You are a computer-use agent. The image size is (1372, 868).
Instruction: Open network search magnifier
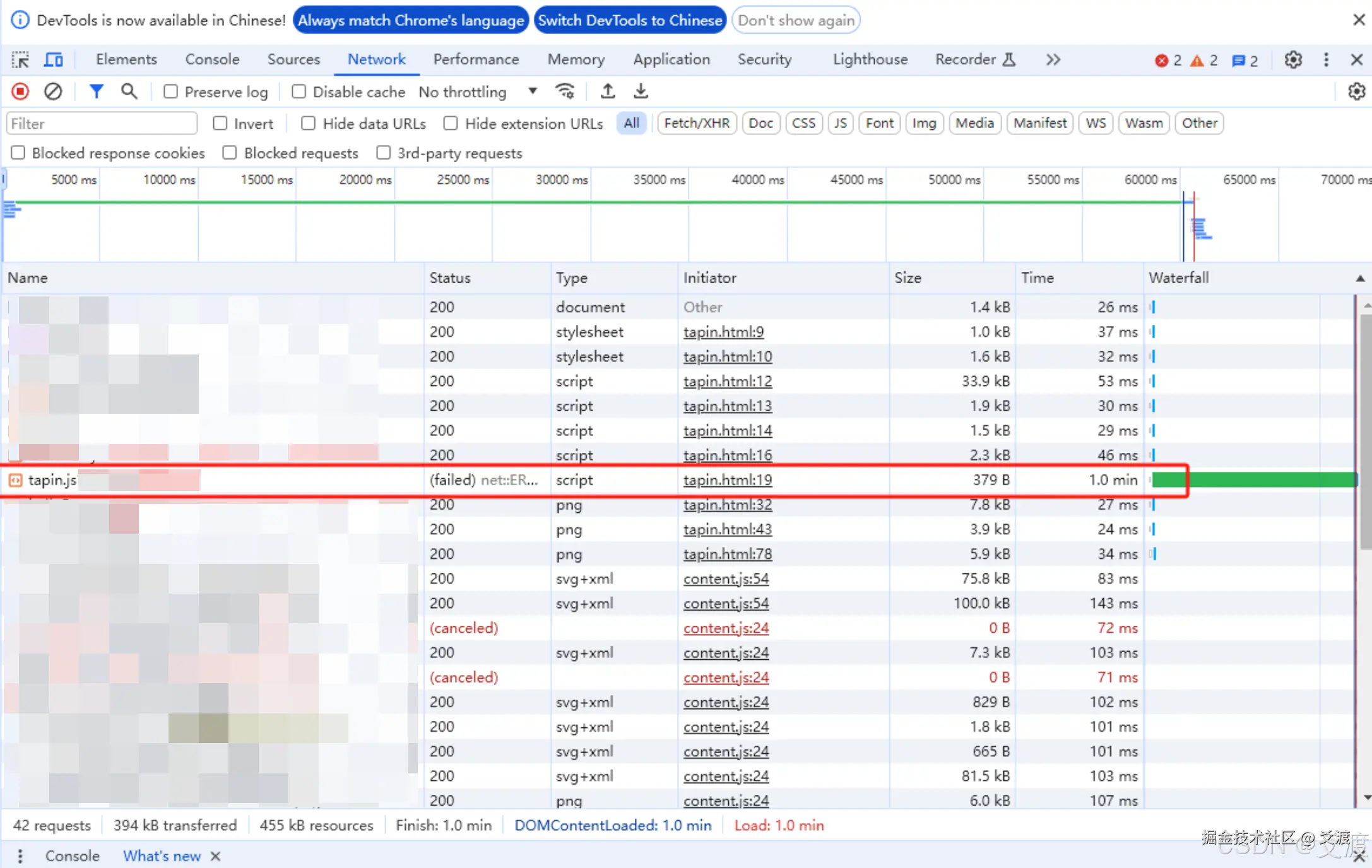coord(129,92)
